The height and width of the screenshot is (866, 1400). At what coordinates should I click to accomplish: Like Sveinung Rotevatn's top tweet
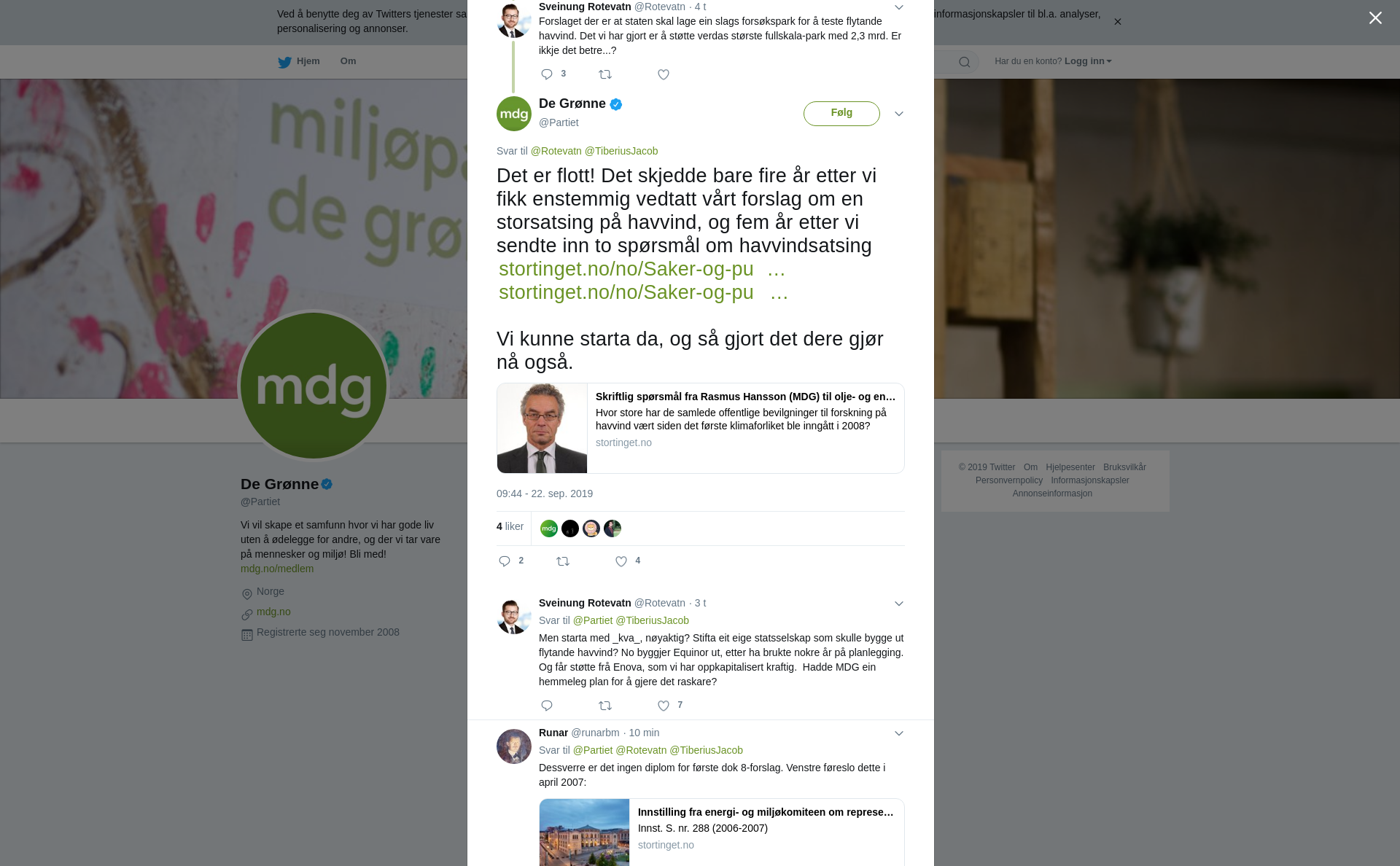pyautogui.click(x=664, y=74)
